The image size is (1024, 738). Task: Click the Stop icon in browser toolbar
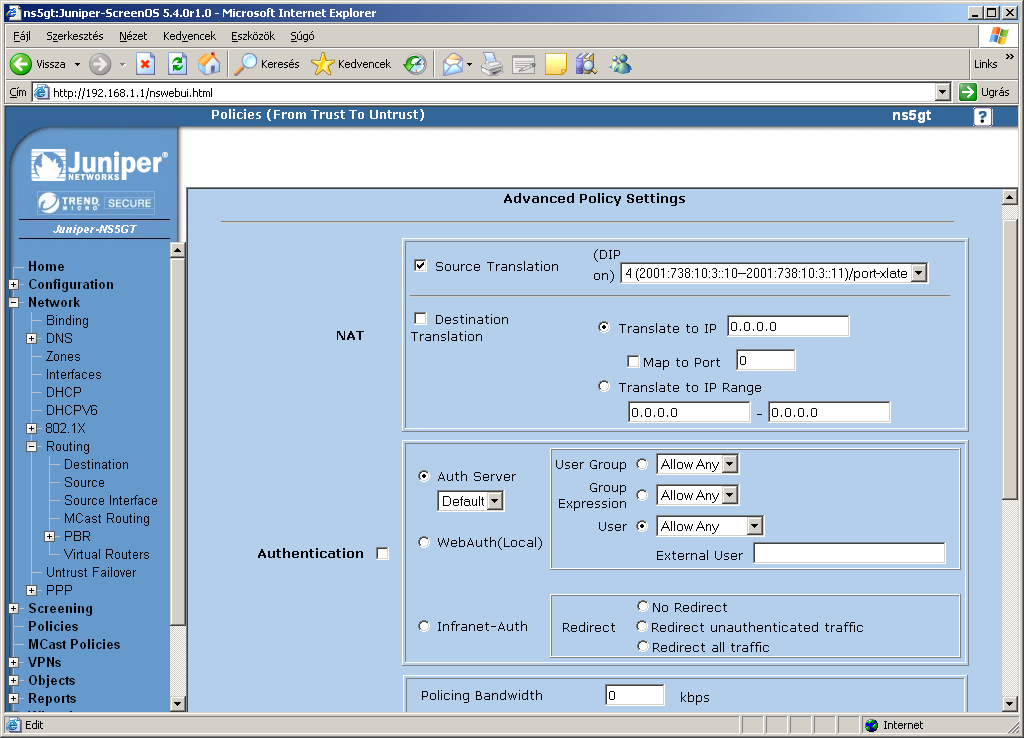click(145, 64)
